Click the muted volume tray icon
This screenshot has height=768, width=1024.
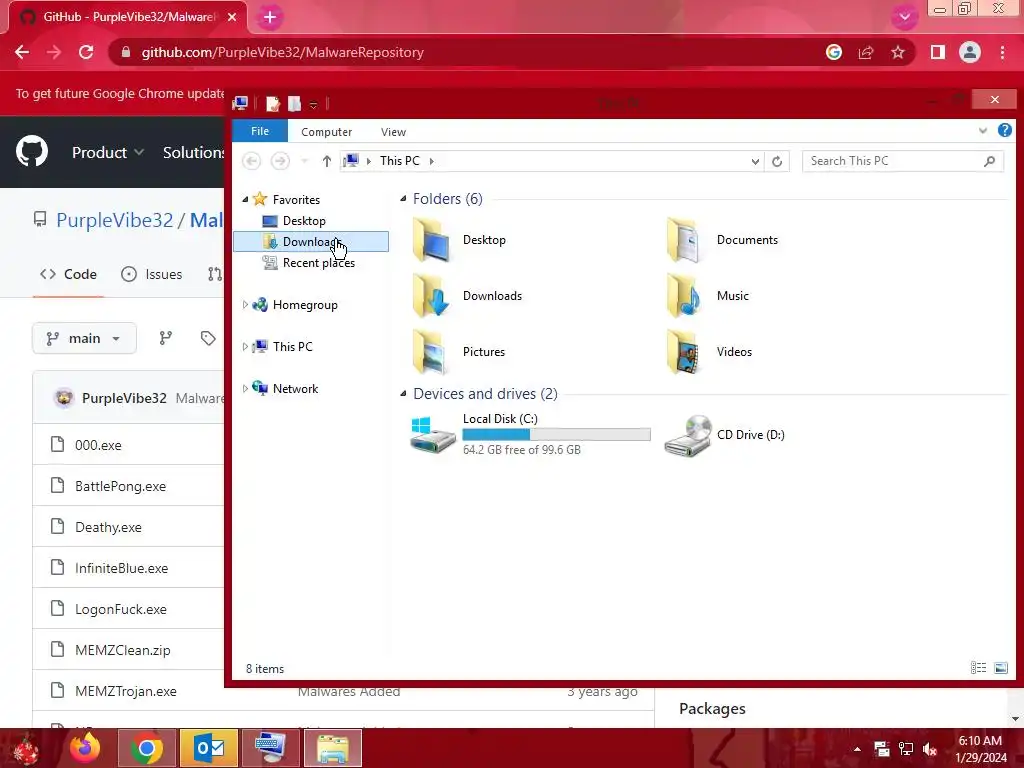[x=930, y=749]
